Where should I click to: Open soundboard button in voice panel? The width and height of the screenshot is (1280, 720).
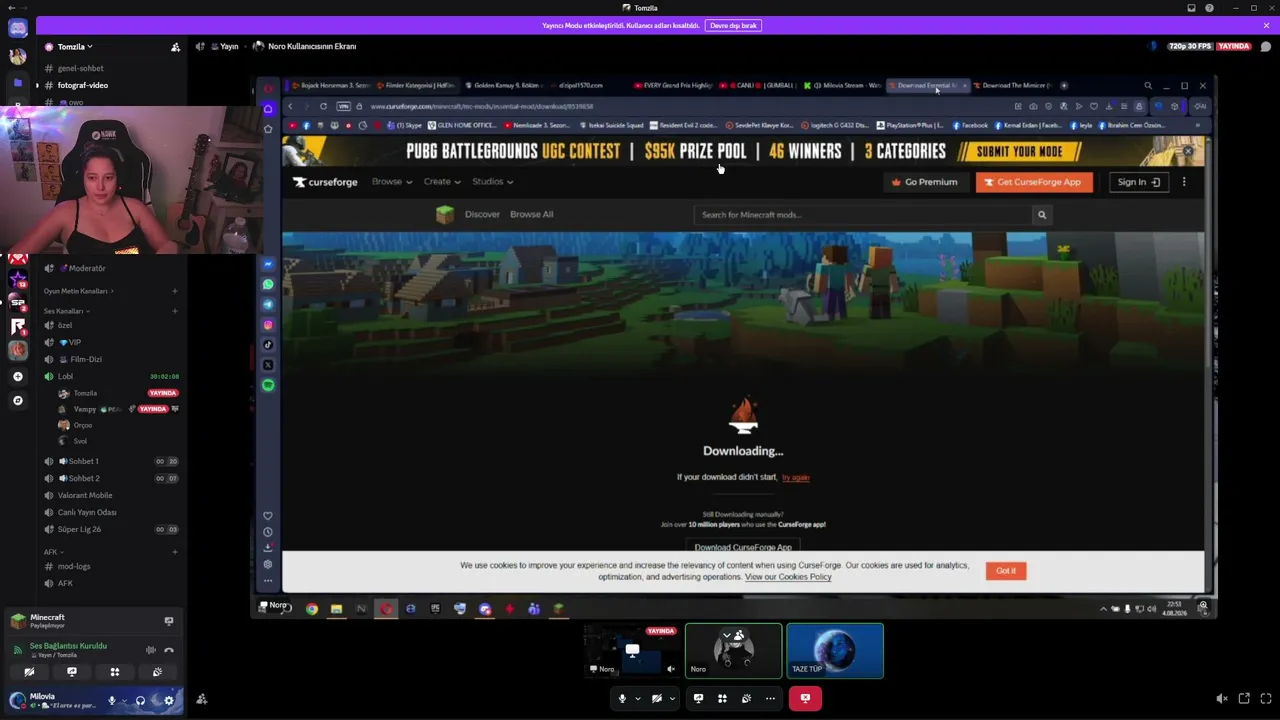pyautogui.click(x=157, y=672)
